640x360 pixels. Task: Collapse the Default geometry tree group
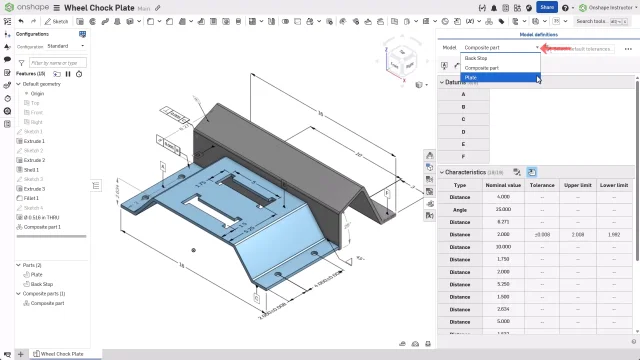click(x=18, y=84)
